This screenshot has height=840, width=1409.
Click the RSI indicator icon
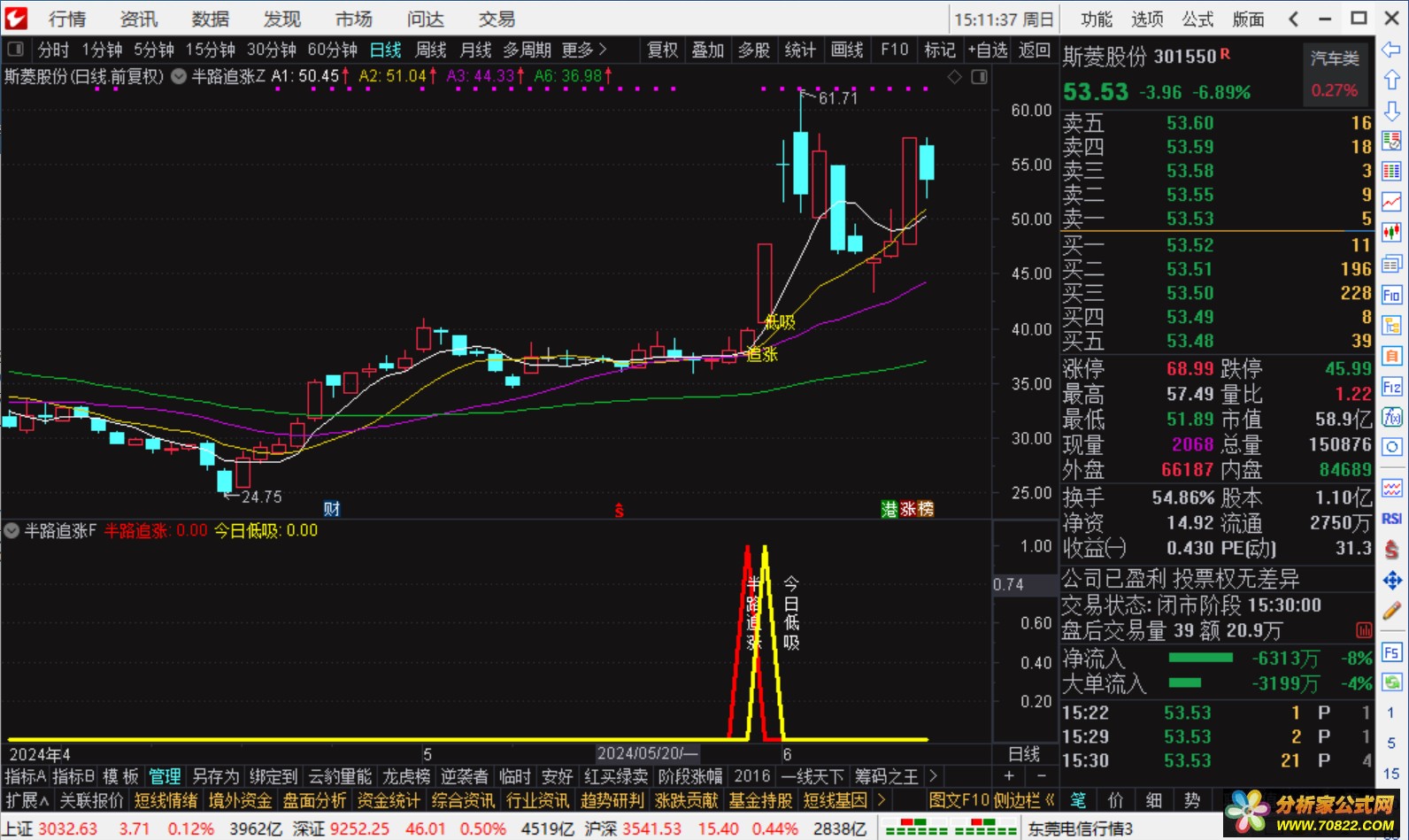(x=1391, y=518)
